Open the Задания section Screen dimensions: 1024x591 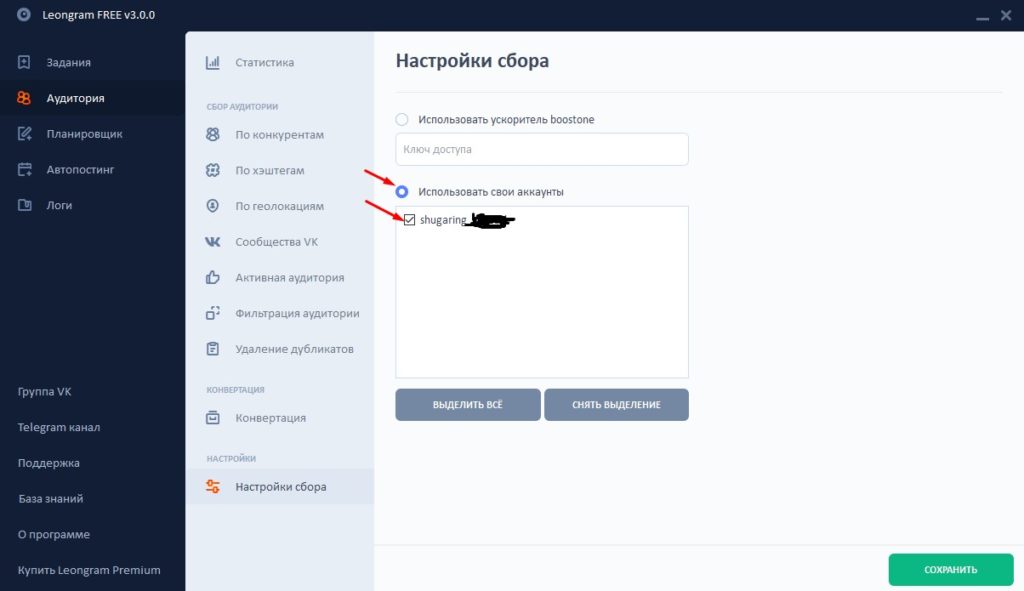click(92, 62)
